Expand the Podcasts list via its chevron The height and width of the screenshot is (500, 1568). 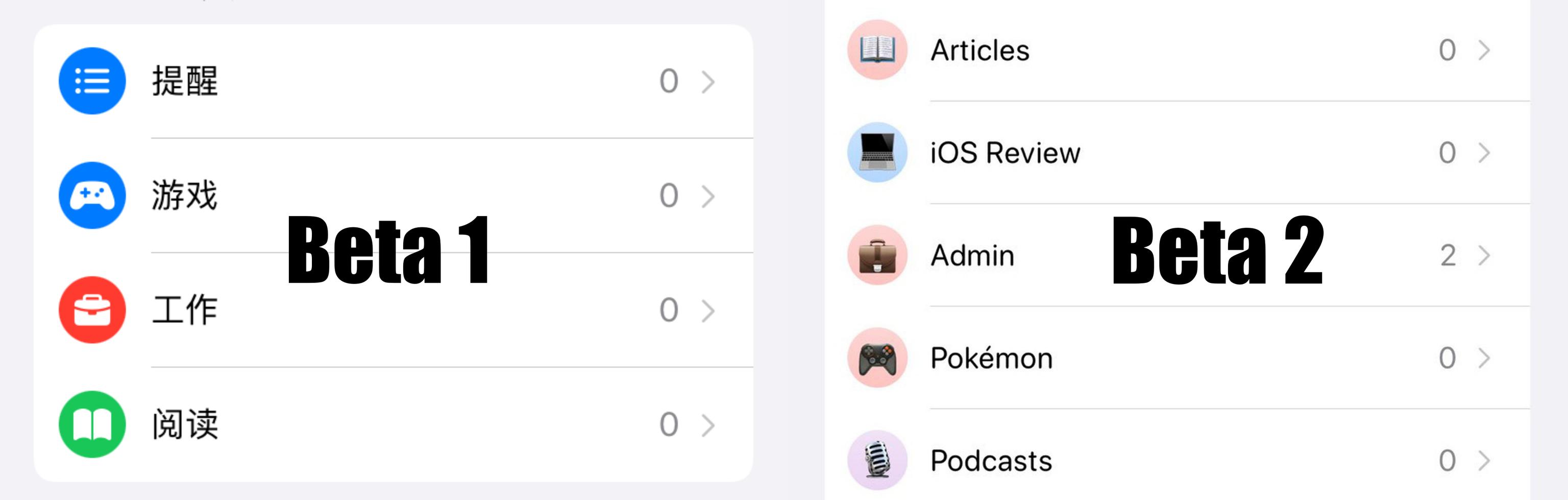pos(1483,460)
